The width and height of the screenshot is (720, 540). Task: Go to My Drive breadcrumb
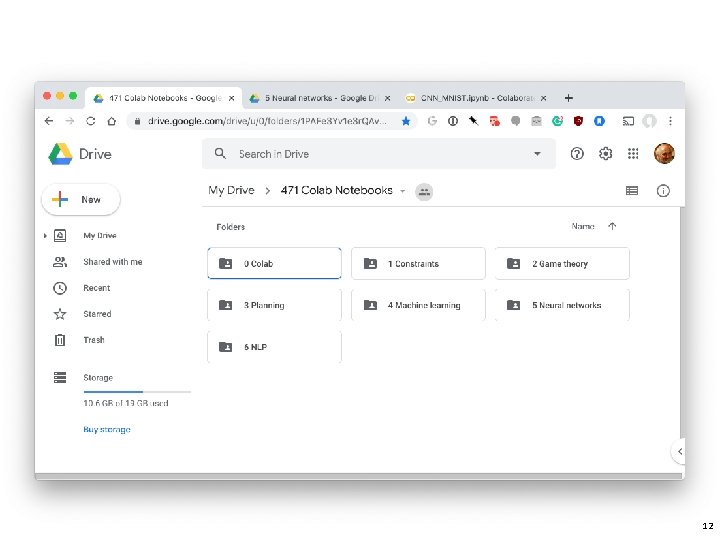tap(231, 190)
